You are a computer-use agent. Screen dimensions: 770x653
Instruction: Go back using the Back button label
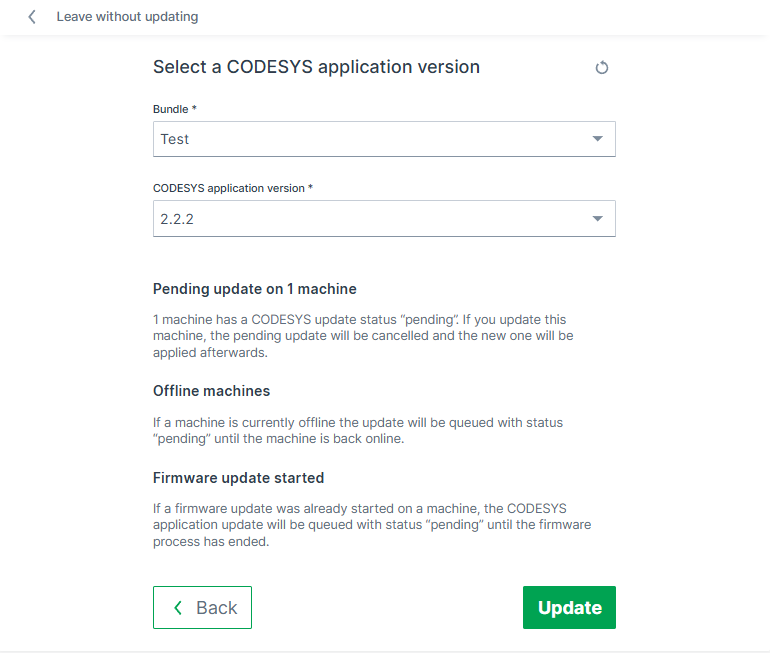point(217,608)
